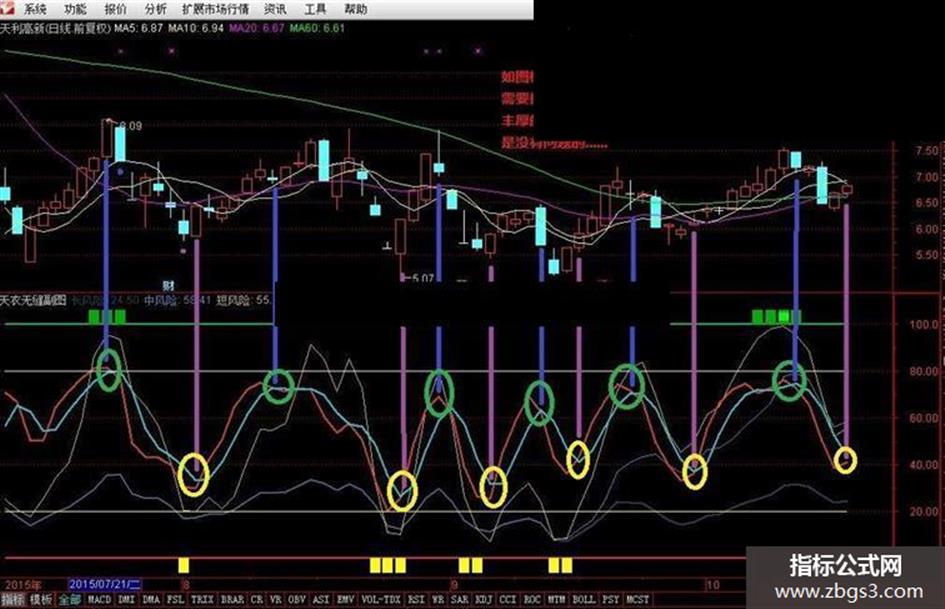
Task: Click the stock title 天利高新(日线 前复权)
Action: (55, 28)
